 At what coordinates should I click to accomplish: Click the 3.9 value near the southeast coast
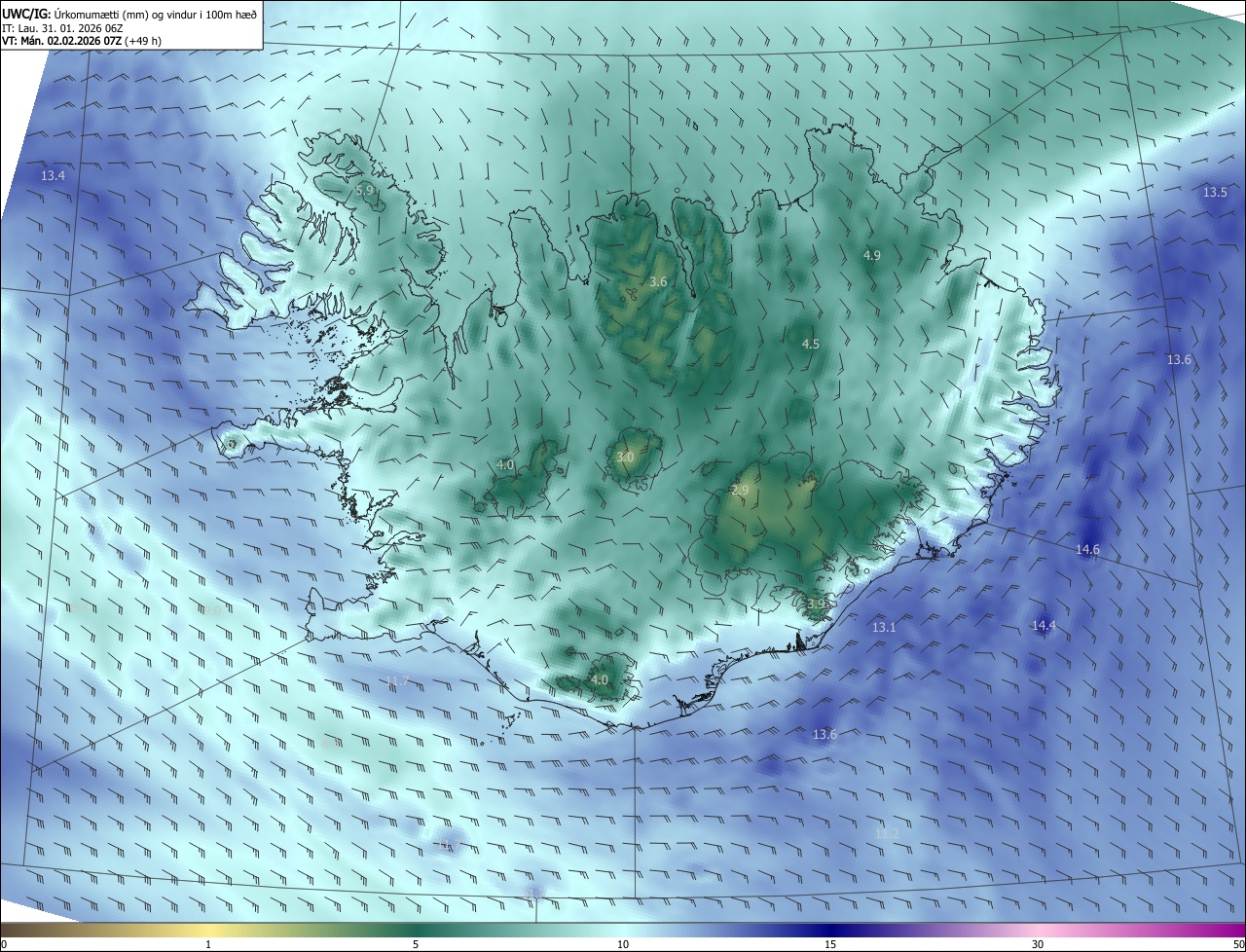816,604
